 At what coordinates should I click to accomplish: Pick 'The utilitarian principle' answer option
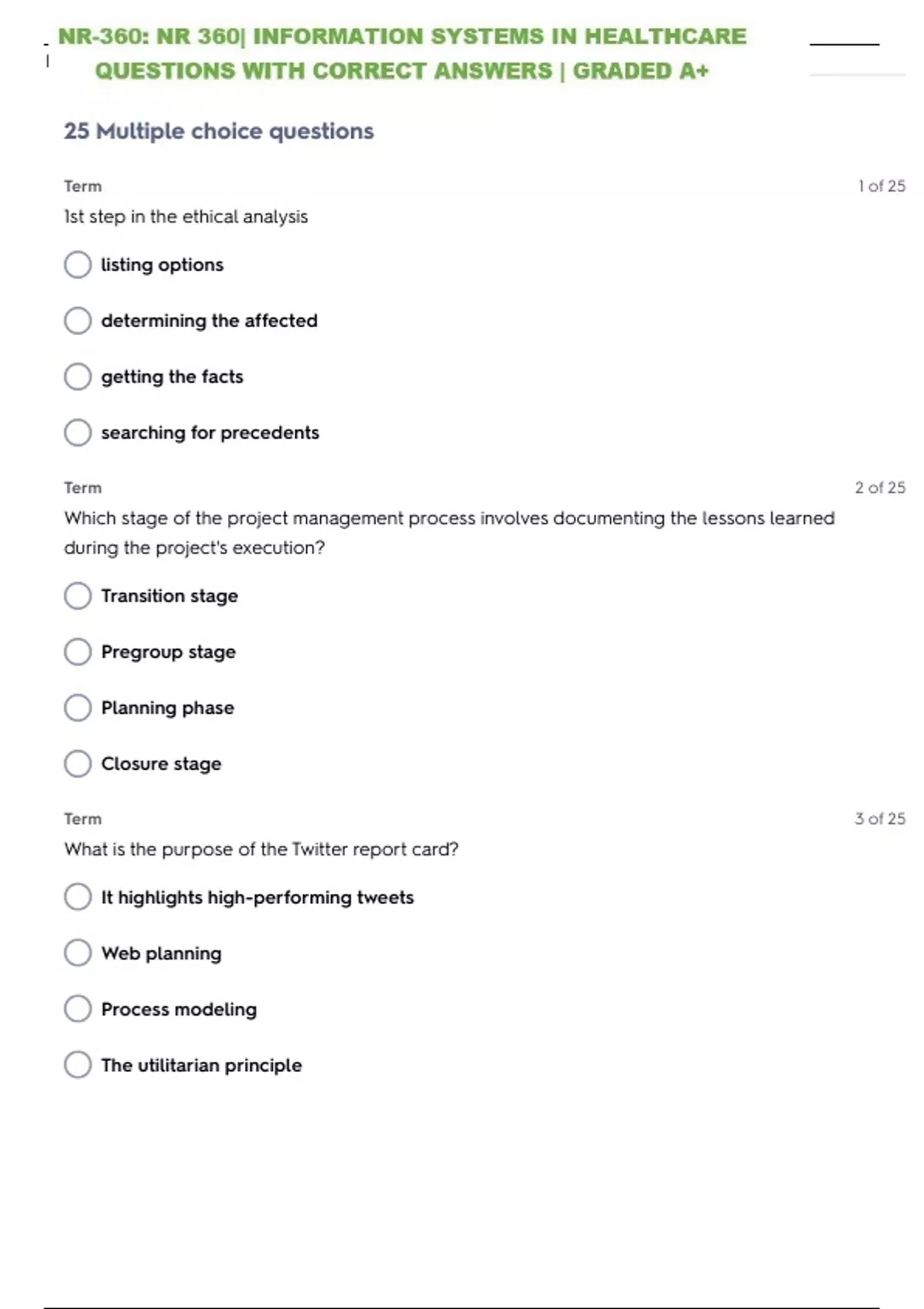coord(78,1065)
